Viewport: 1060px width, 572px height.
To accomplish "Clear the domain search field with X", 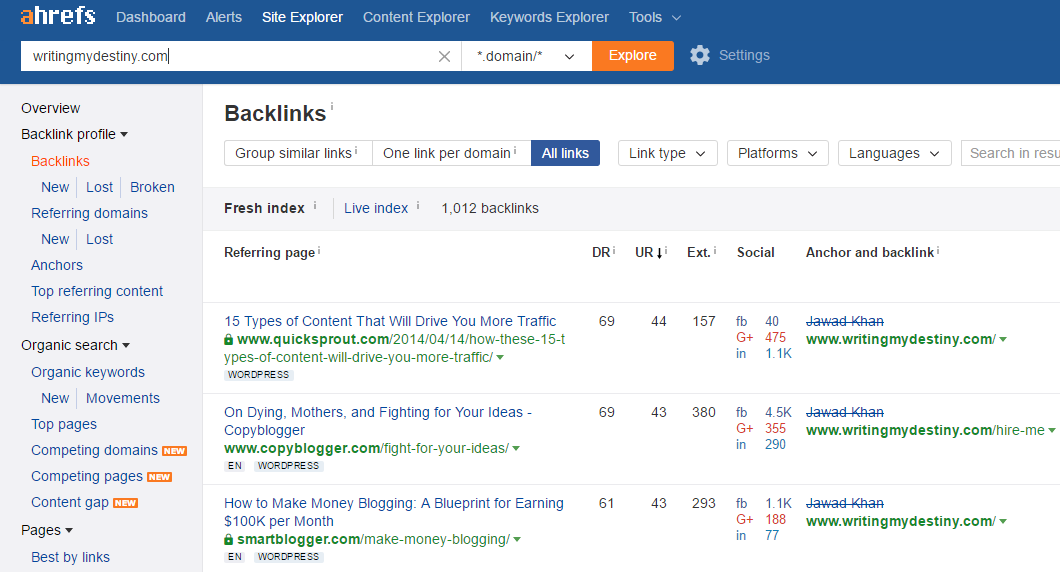I will tap(444, 56).
